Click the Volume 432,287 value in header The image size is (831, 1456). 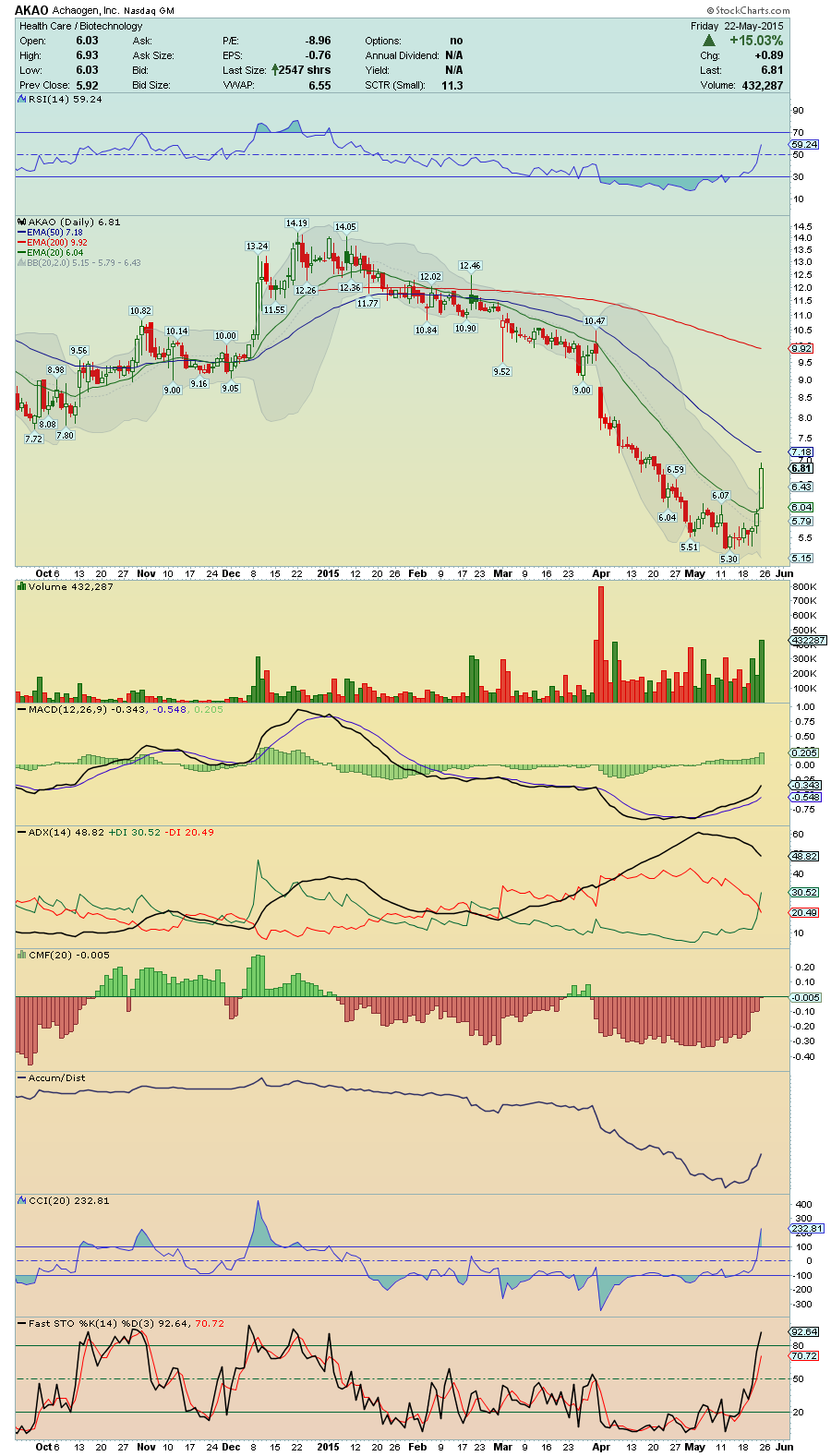click(x=763, y=85)
